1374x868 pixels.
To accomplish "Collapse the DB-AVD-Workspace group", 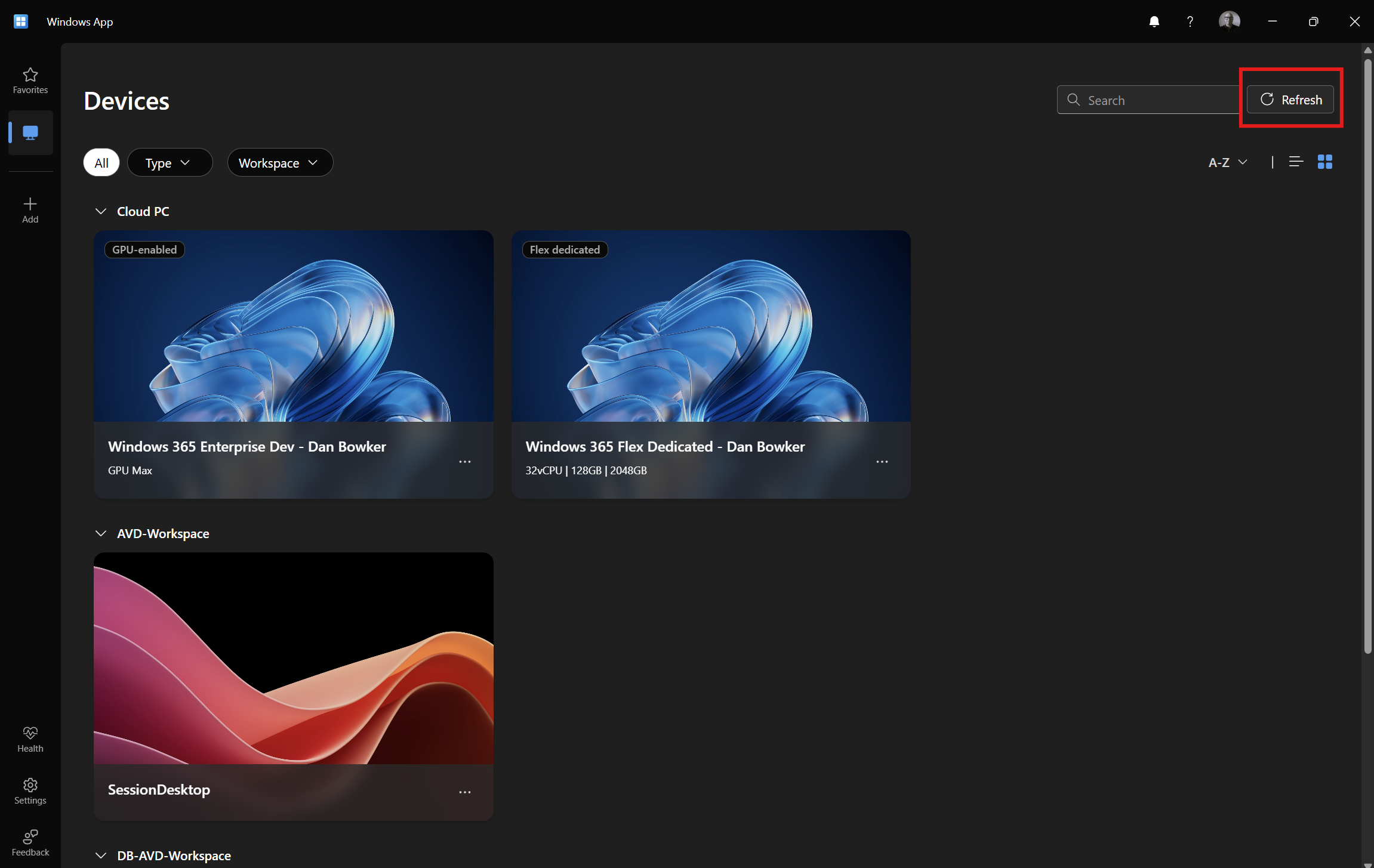I will (101, 855).
